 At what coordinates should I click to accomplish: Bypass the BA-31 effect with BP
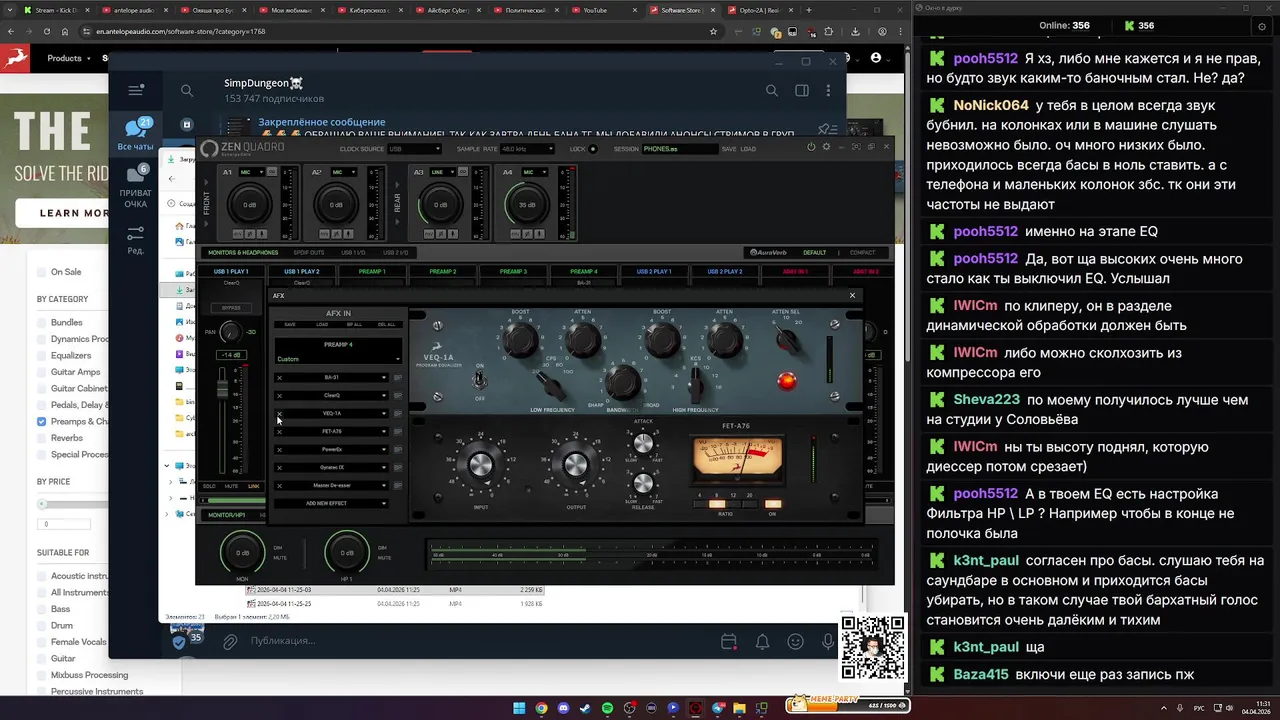point(397,378)
